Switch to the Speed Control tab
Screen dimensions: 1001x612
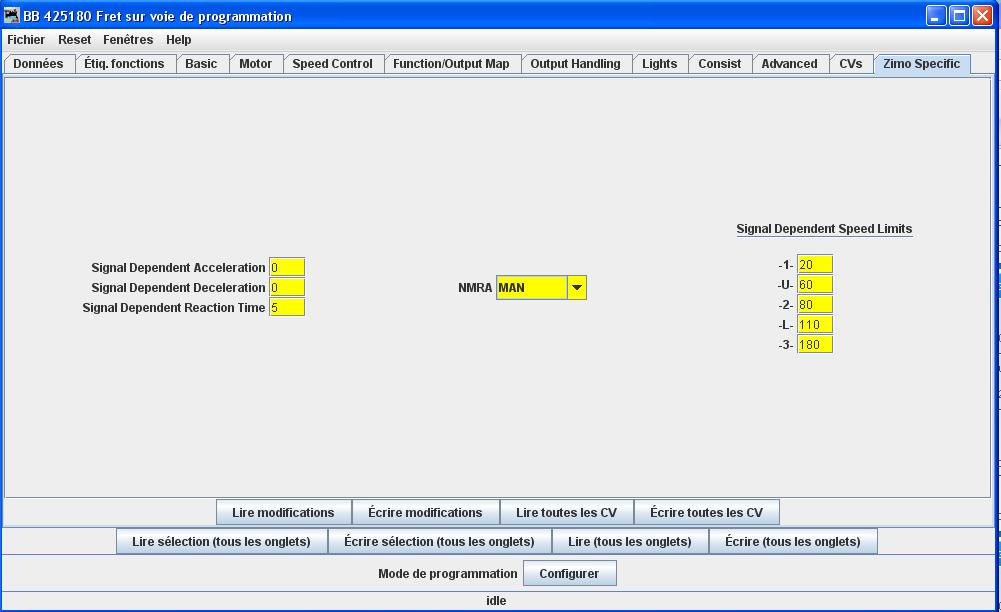point(332,64)
